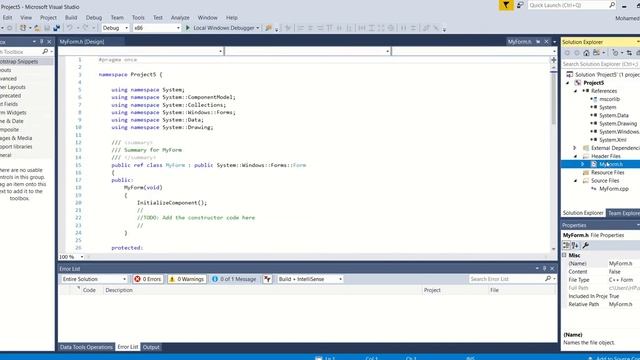
Task: Click the Home icon in Solution Explorer
Action: coord(586,53)
